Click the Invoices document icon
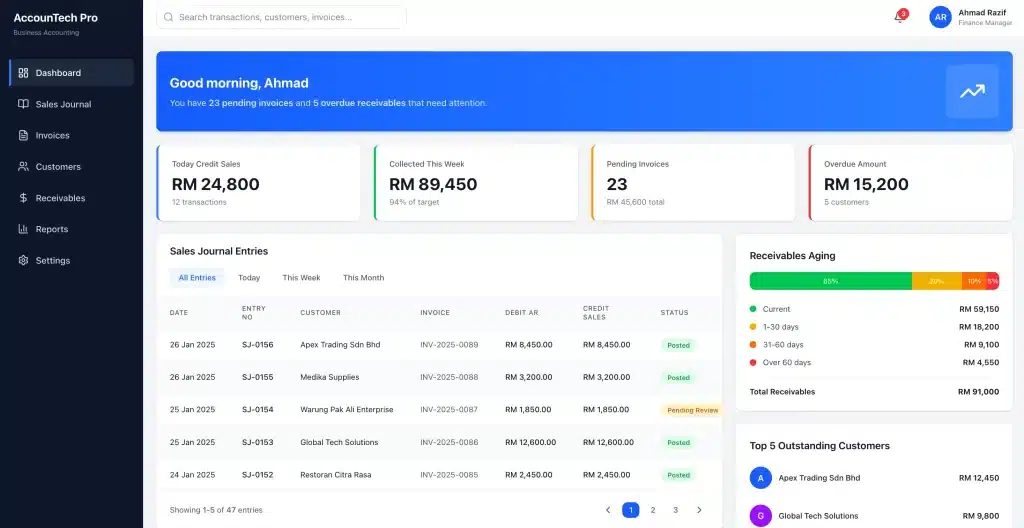 point(24,135)
